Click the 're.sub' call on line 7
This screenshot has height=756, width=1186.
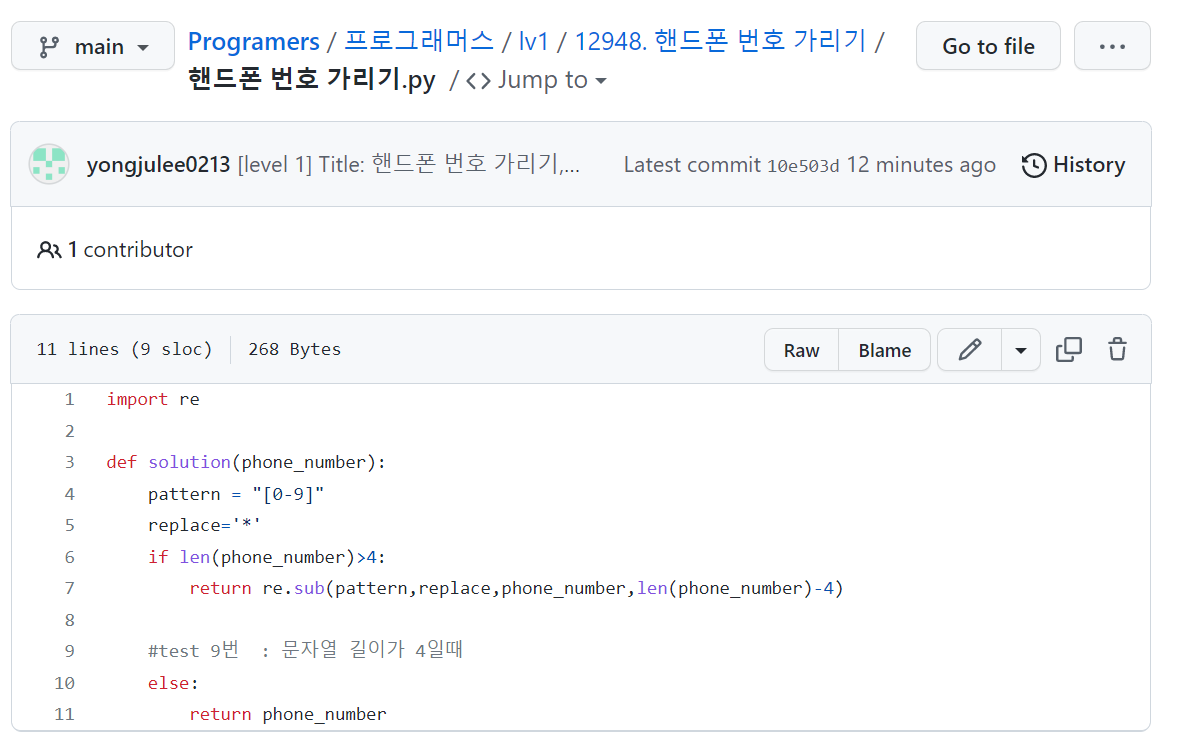click(293, 588)
